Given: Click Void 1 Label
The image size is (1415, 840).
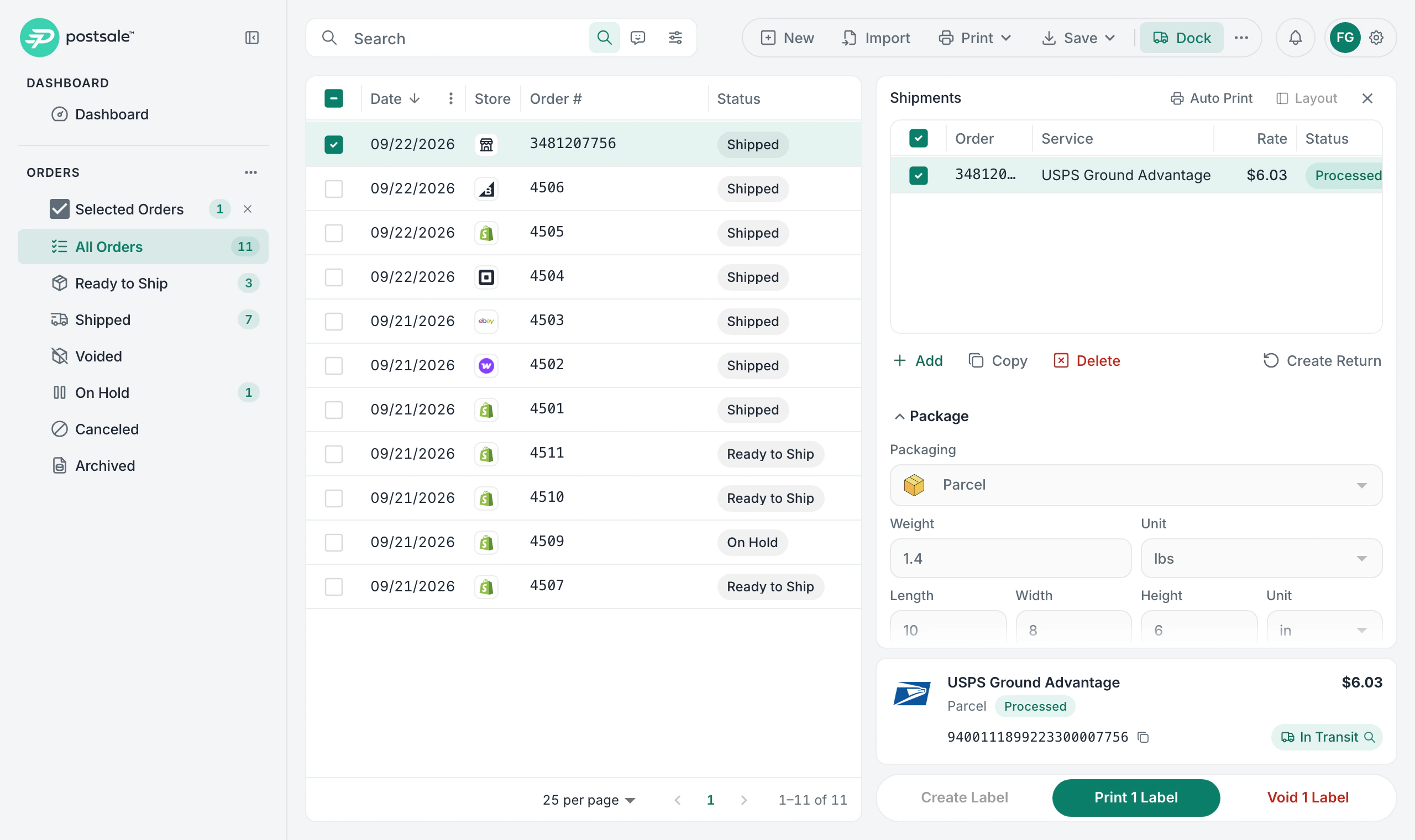Looking at the screenshot, I should pyautogui.click(x=1307, y=797).
